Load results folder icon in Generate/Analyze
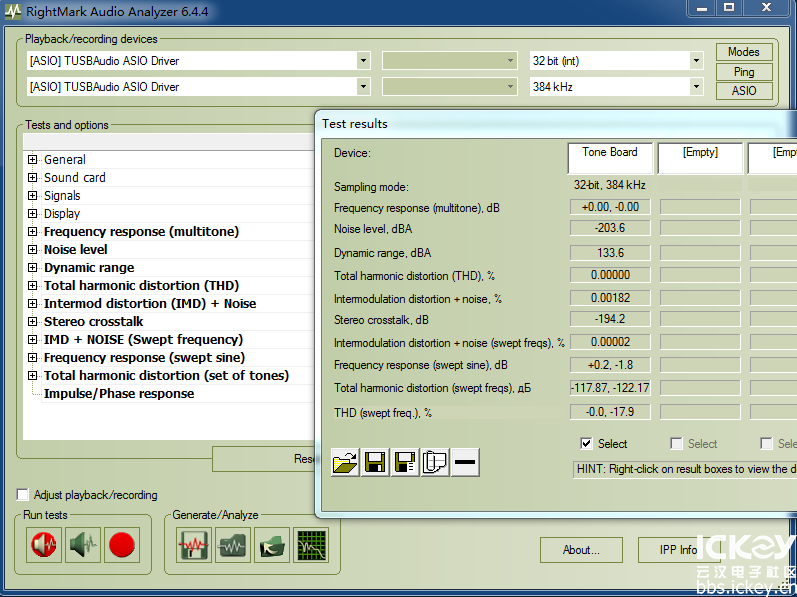797x597 pixels. tap(272, 545)
